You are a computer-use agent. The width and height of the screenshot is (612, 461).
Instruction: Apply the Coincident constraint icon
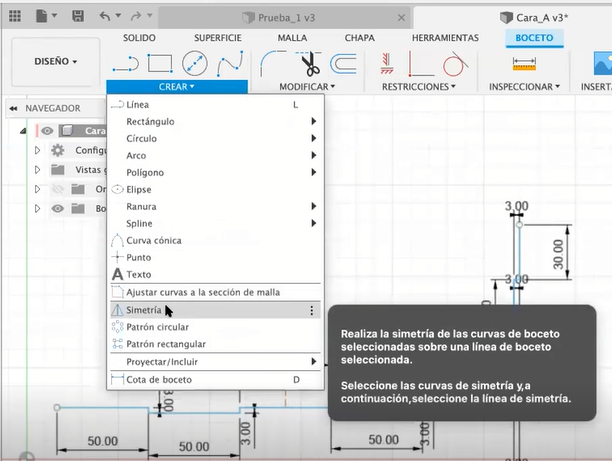[387, 64]
